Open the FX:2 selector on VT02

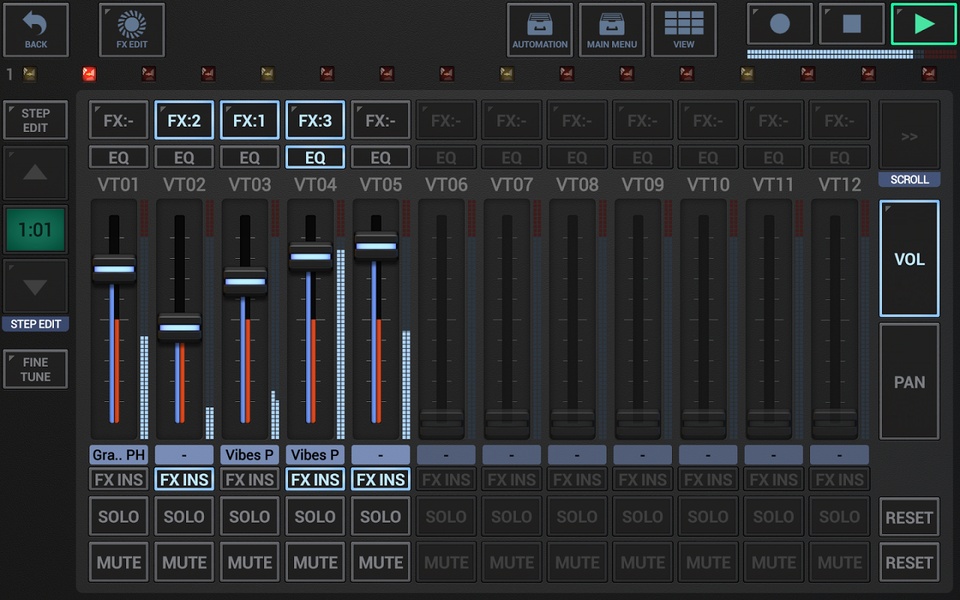tap(184, 120)
